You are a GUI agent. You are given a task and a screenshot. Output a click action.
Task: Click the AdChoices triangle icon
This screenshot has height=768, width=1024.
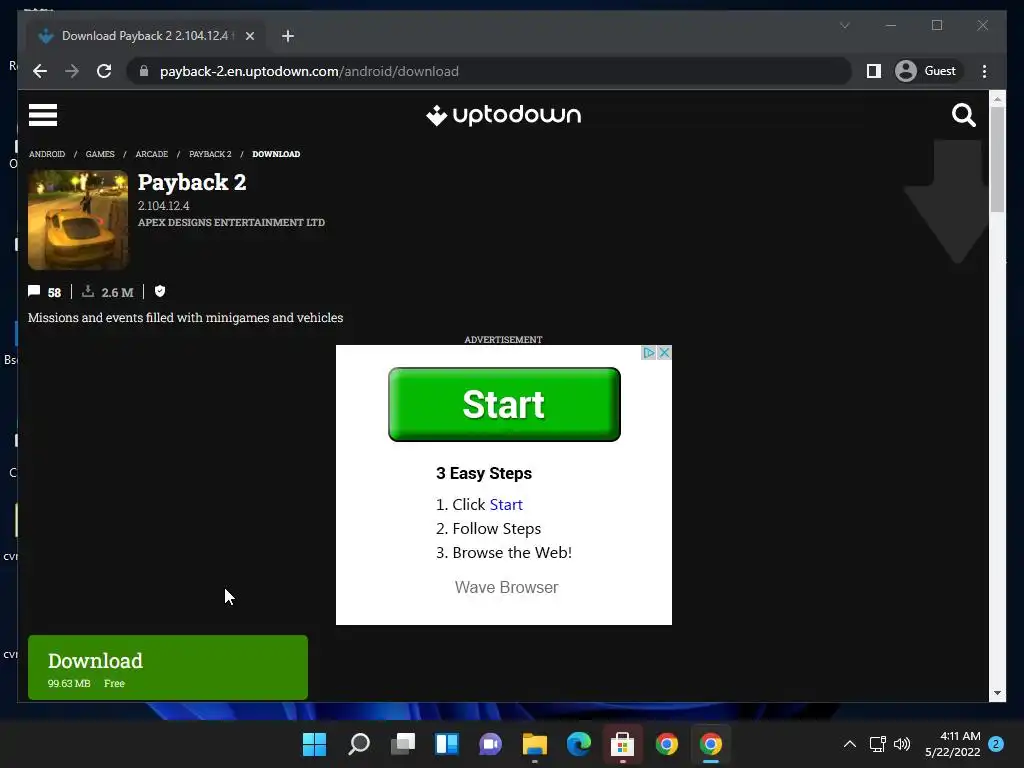coord(648,353)
